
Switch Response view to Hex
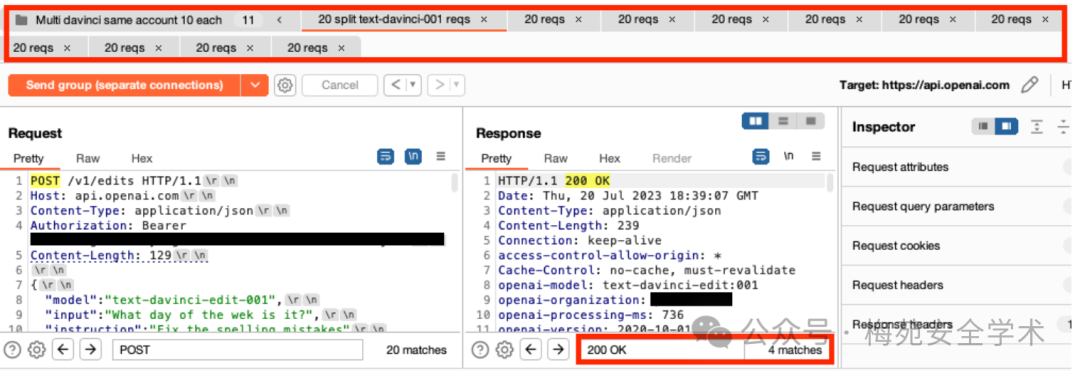click(610, 158)
